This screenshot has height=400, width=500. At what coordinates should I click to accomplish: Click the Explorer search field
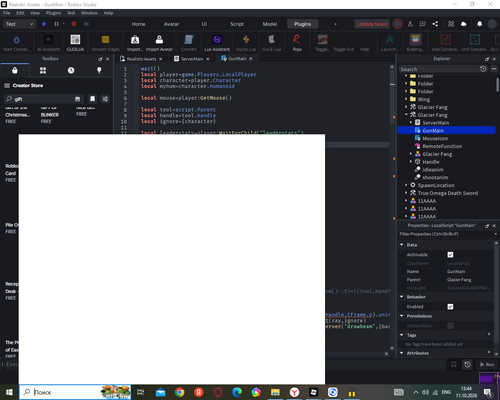[x=439, y=69]
